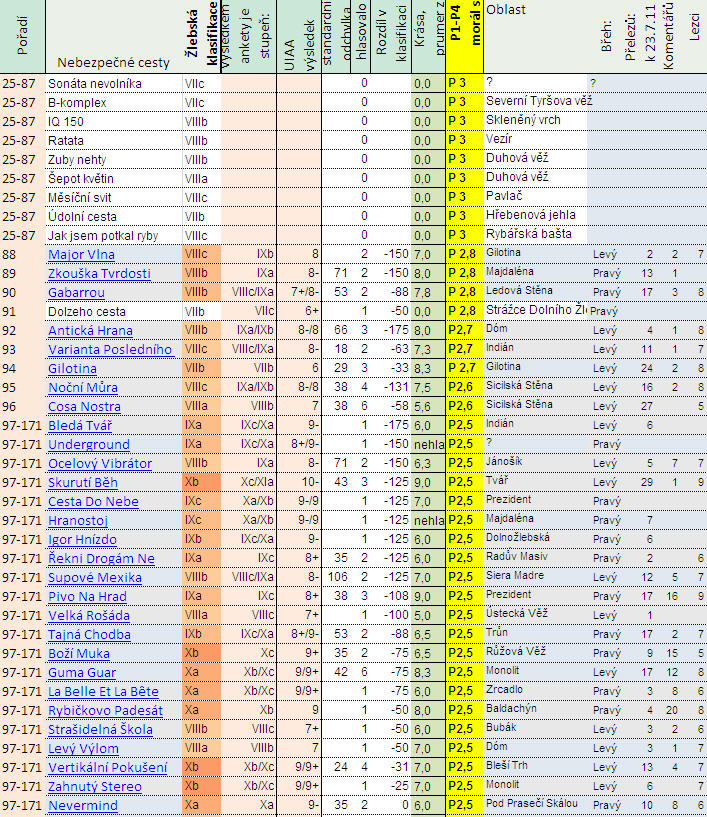Open the Gabarrou route link
The width and height of the screenshot is (707, 817).
click(x=76, y=292)
